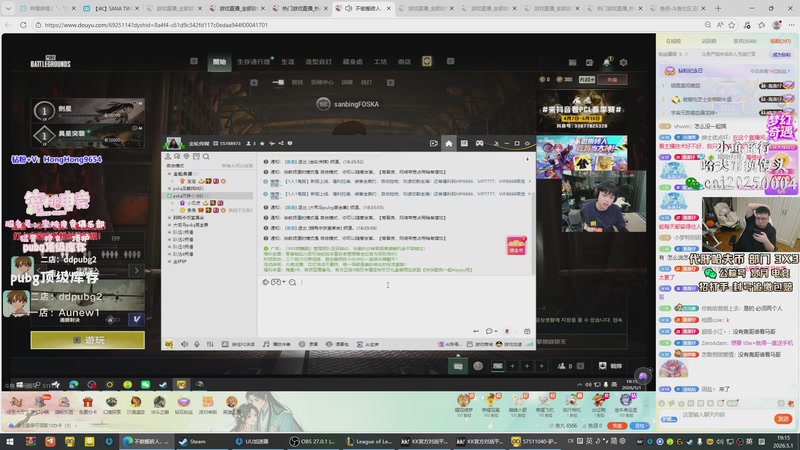
Task: Open League of Legends taskbar item
Action: 368,441
